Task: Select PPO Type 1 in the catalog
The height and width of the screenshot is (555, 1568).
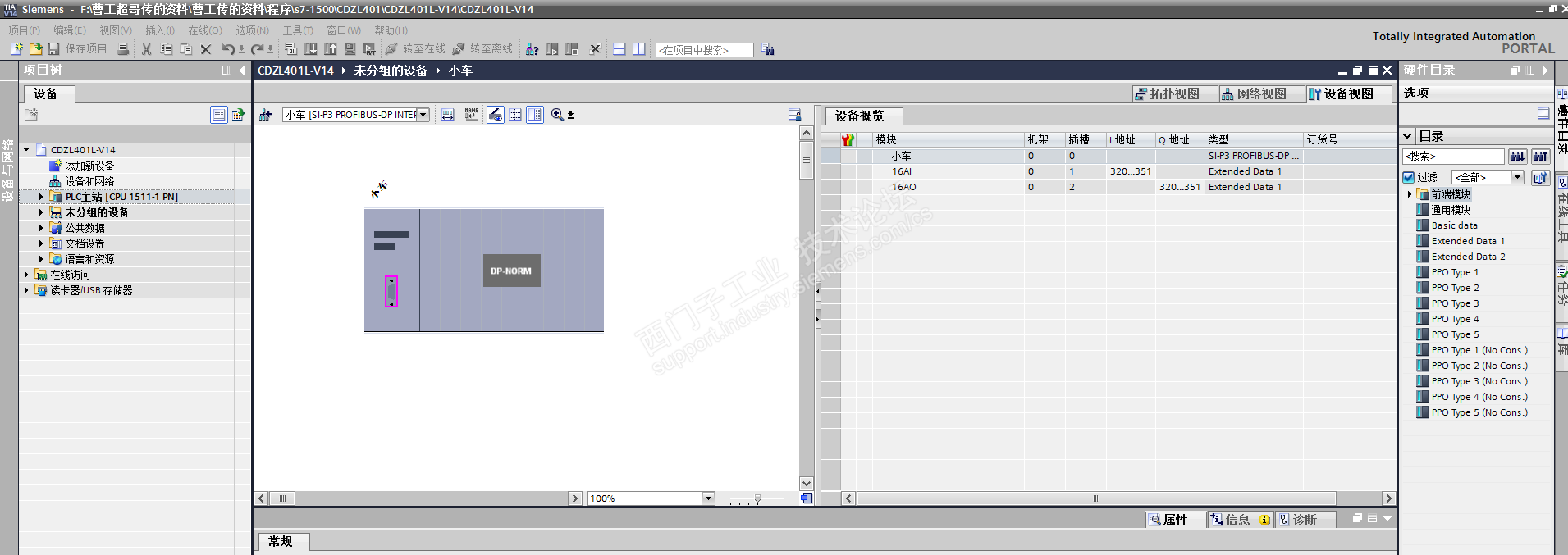Action: (x=1455, y=272)
